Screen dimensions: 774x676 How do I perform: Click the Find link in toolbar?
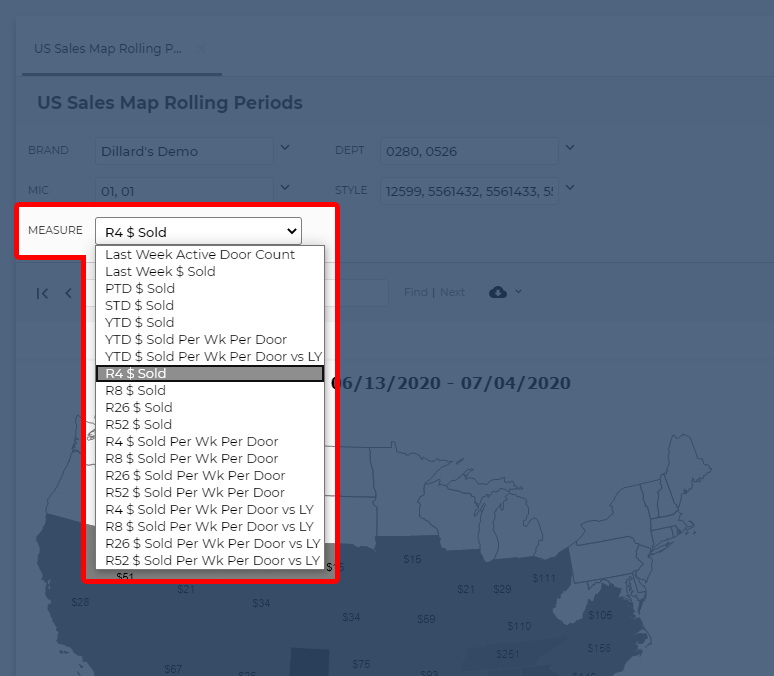[x=415, y=292]
